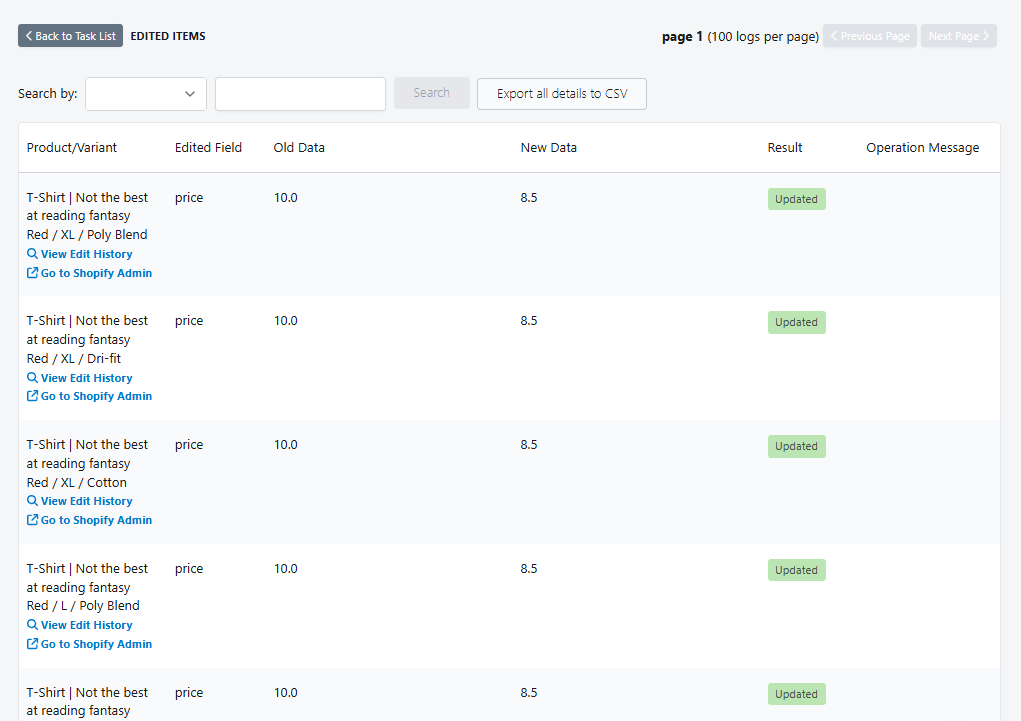View Edit History for Red / L / Poly Blend
1021x721 pixels.
click(79, 625)
